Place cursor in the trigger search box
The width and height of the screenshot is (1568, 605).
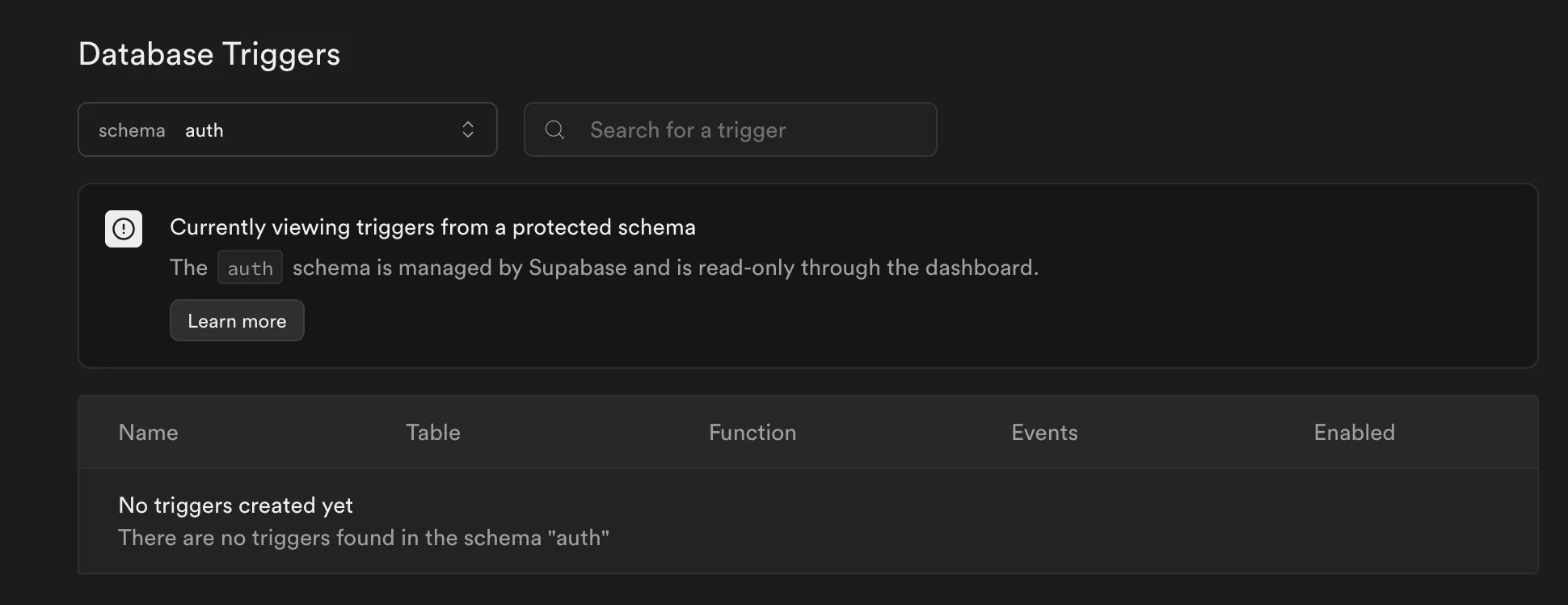[x=728, y=129]
